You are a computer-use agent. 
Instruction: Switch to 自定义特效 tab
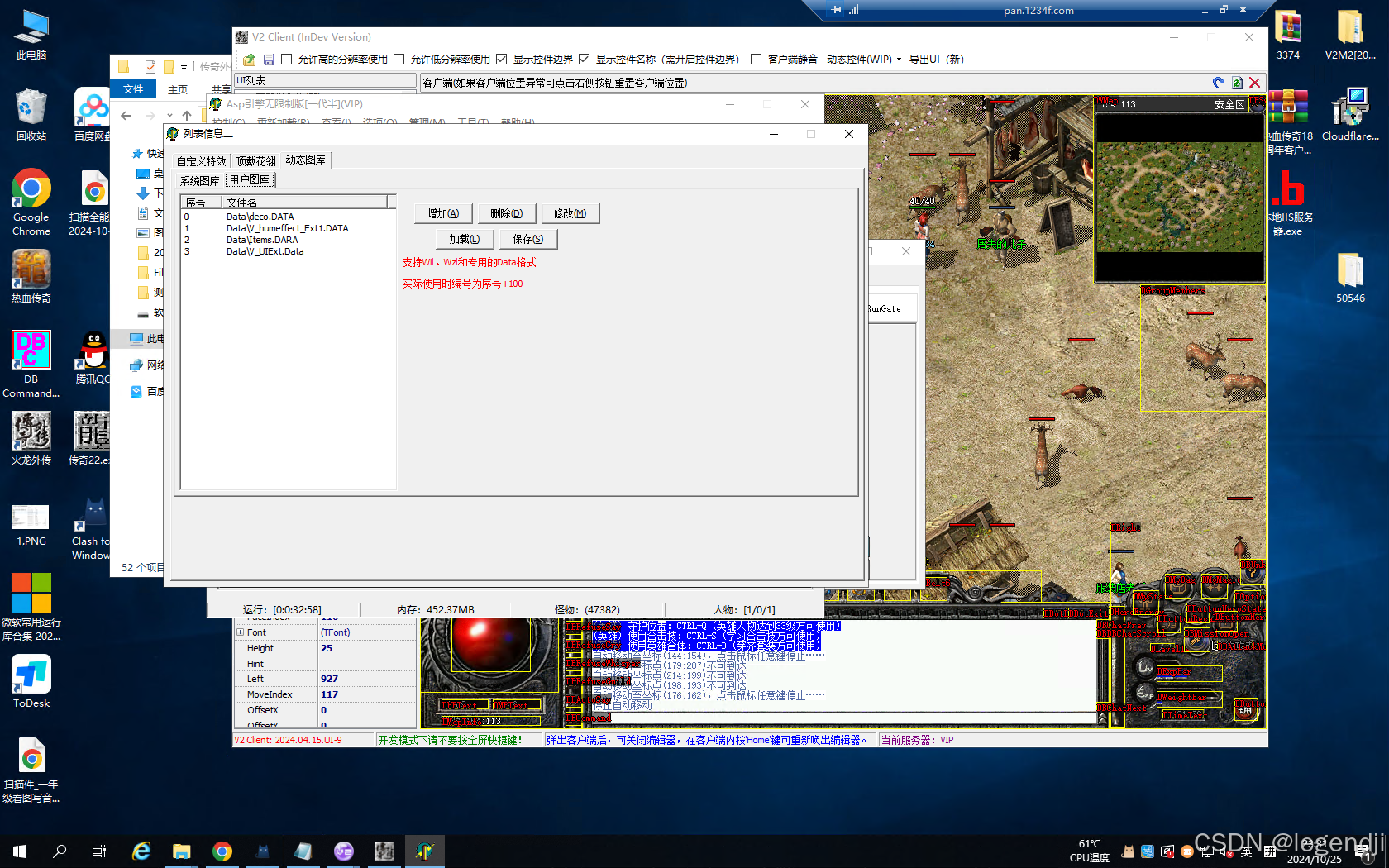(x=201, y=161)
